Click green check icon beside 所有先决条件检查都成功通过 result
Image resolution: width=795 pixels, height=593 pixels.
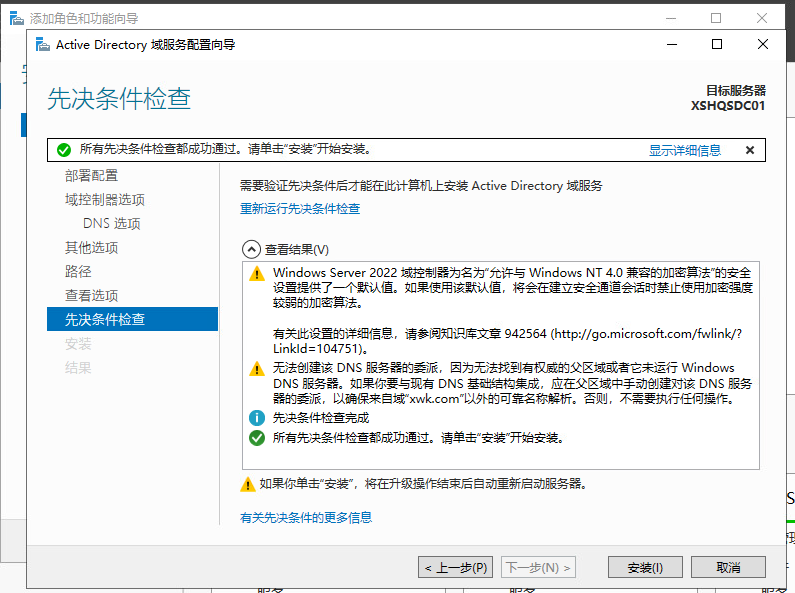(x=257, y=438)
